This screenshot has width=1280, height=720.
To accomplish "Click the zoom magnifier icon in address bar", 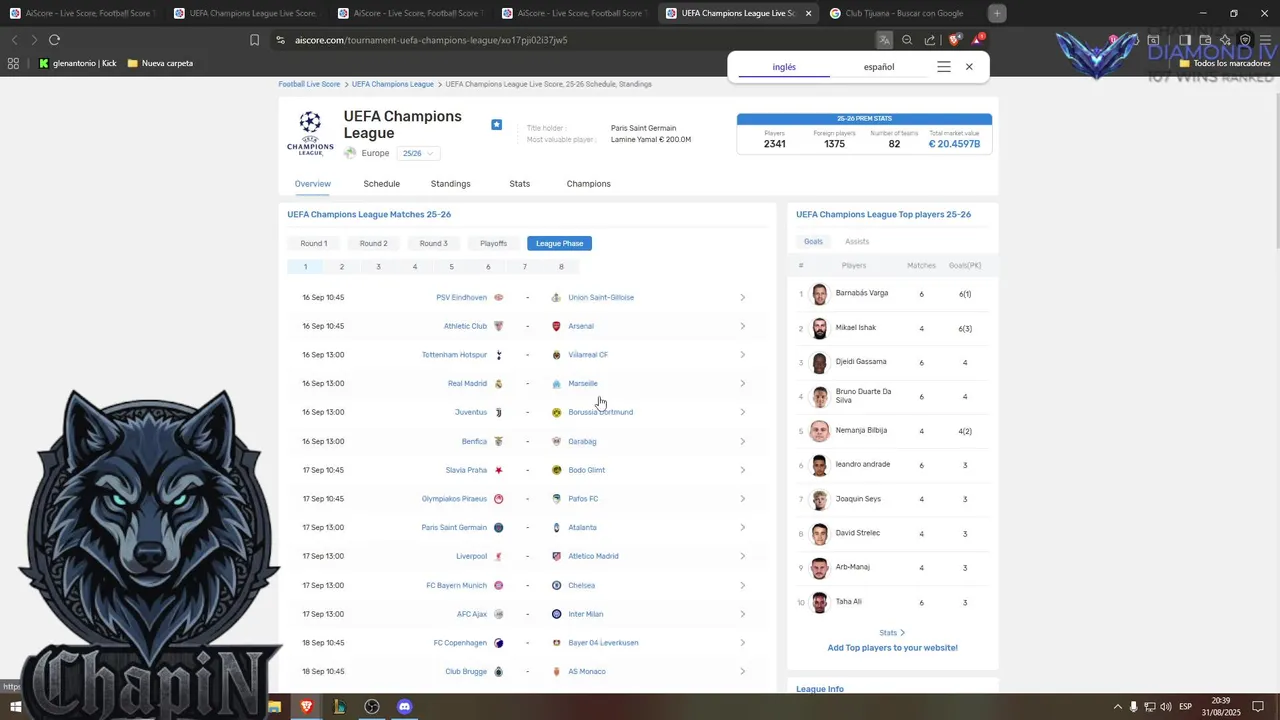I will [907, 40].
